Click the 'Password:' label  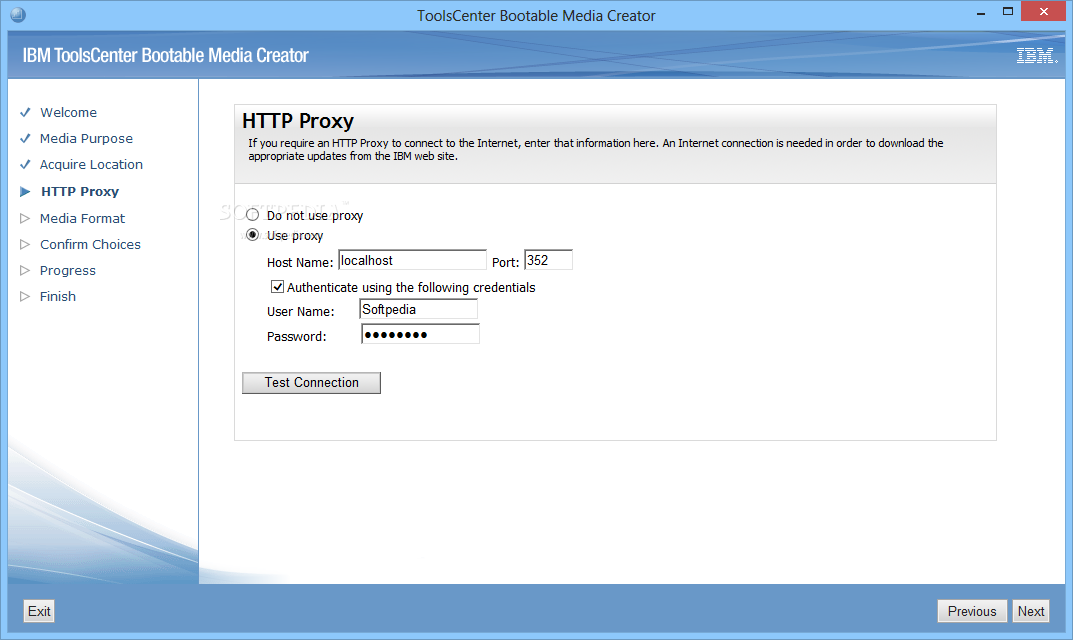click(x=296, y=336)
